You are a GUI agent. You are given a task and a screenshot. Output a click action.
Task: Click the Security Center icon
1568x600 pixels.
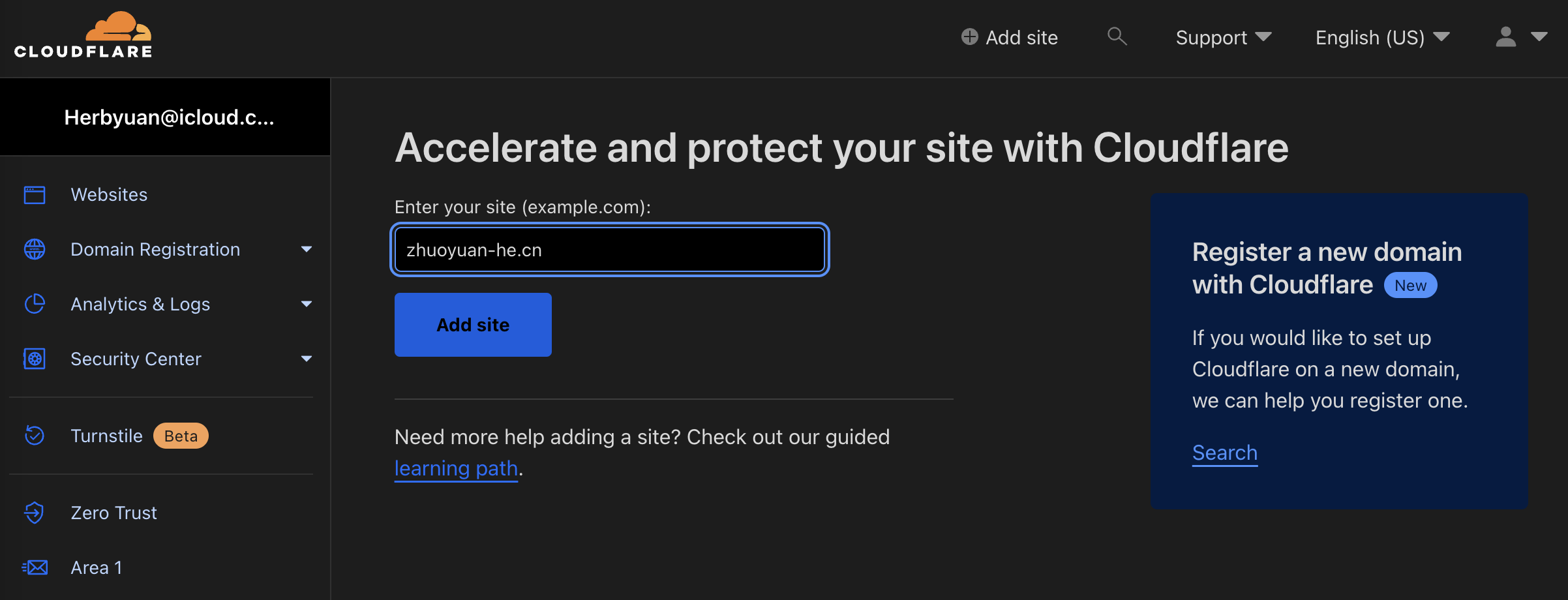point(35,359)
